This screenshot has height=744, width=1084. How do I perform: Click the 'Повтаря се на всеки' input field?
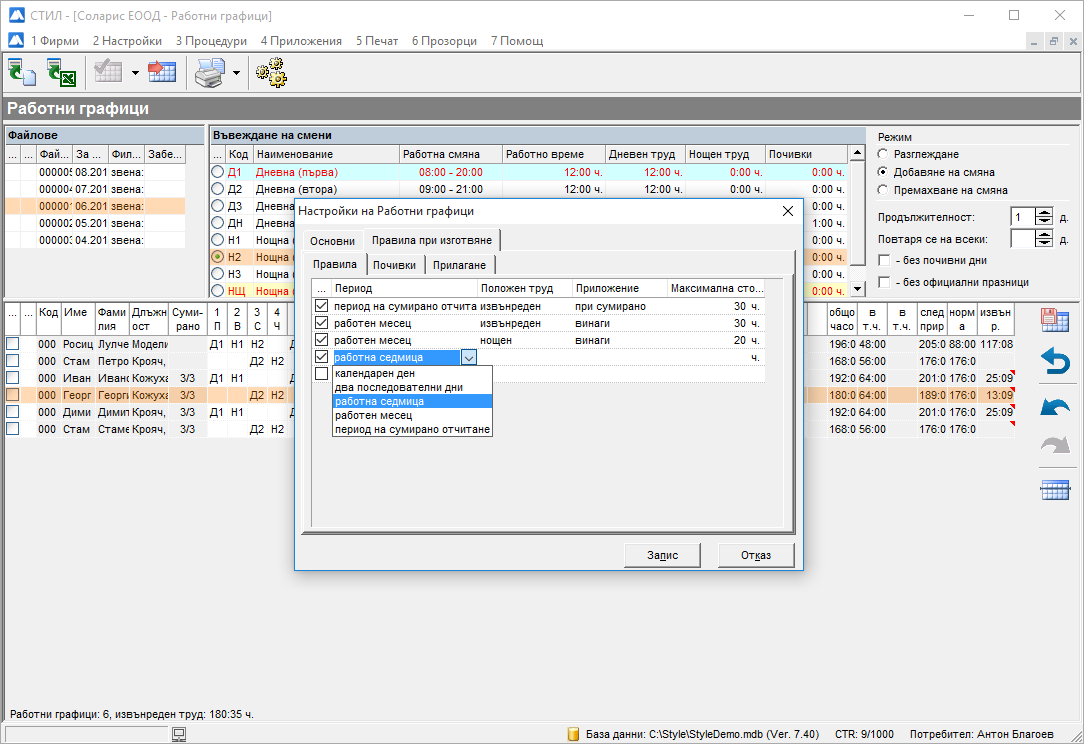tap(1022, 239)
